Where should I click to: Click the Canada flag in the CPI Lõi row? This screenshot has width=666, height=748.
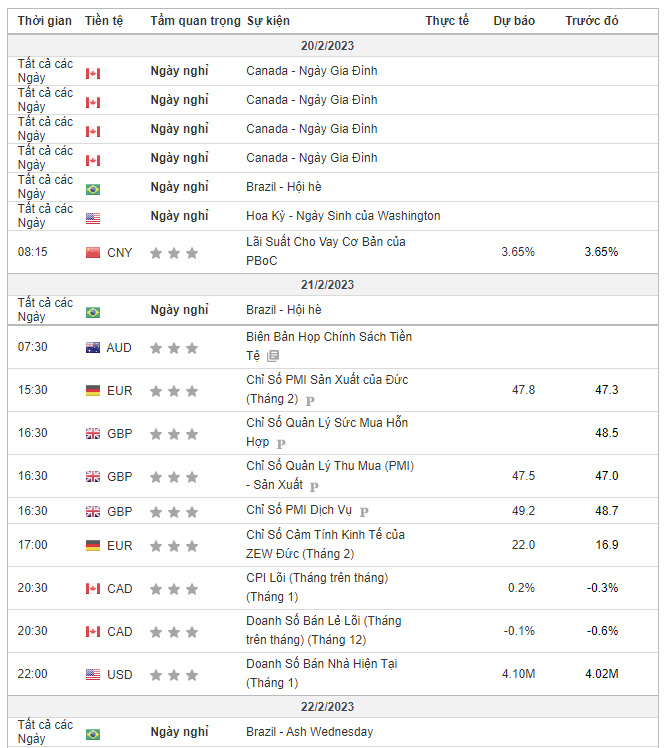pos(93,589)
